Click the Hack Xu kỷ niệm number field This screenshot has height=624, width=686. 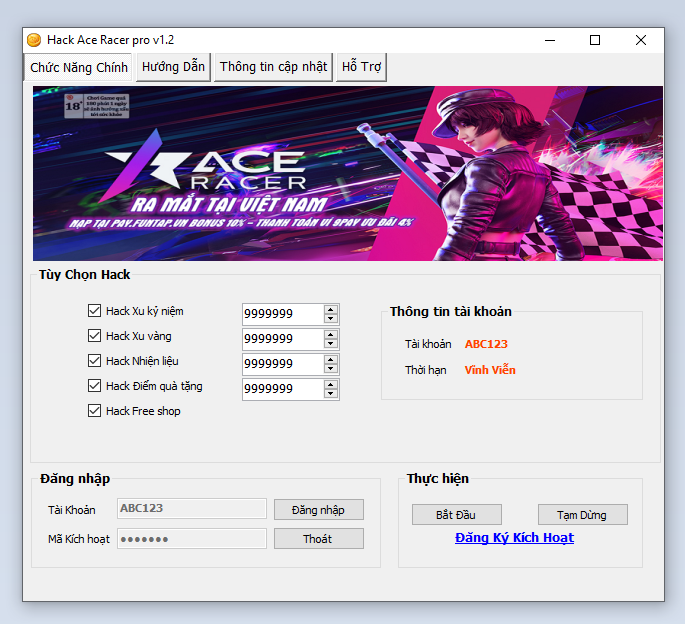tap(281, 314)
